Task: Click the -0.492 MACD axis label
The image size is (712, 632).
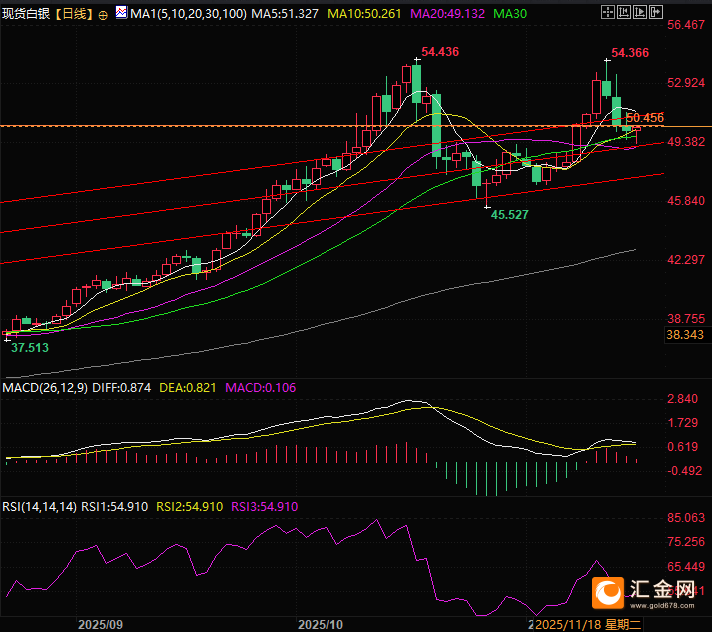Action: [685, 471]
